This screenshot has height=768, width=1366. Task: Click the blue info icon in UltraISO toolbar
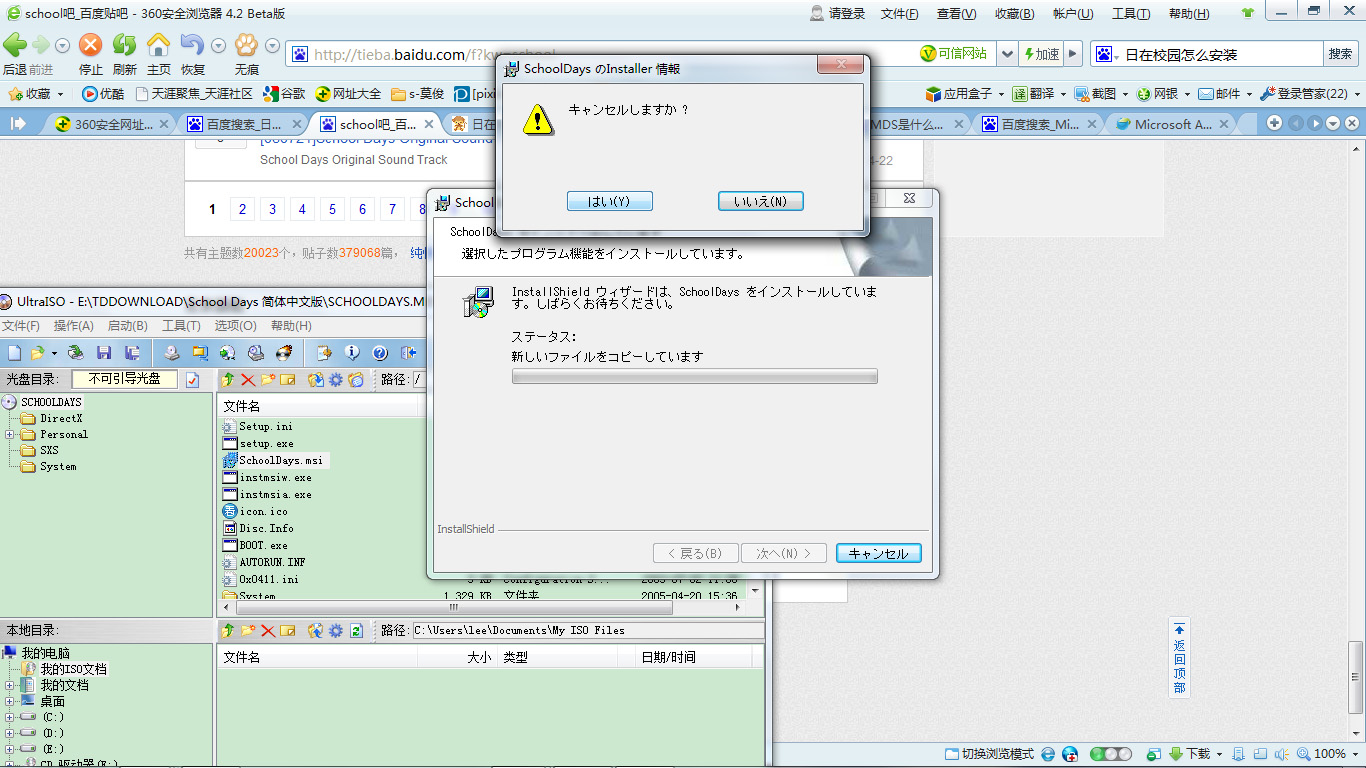[x=352, y=353]
